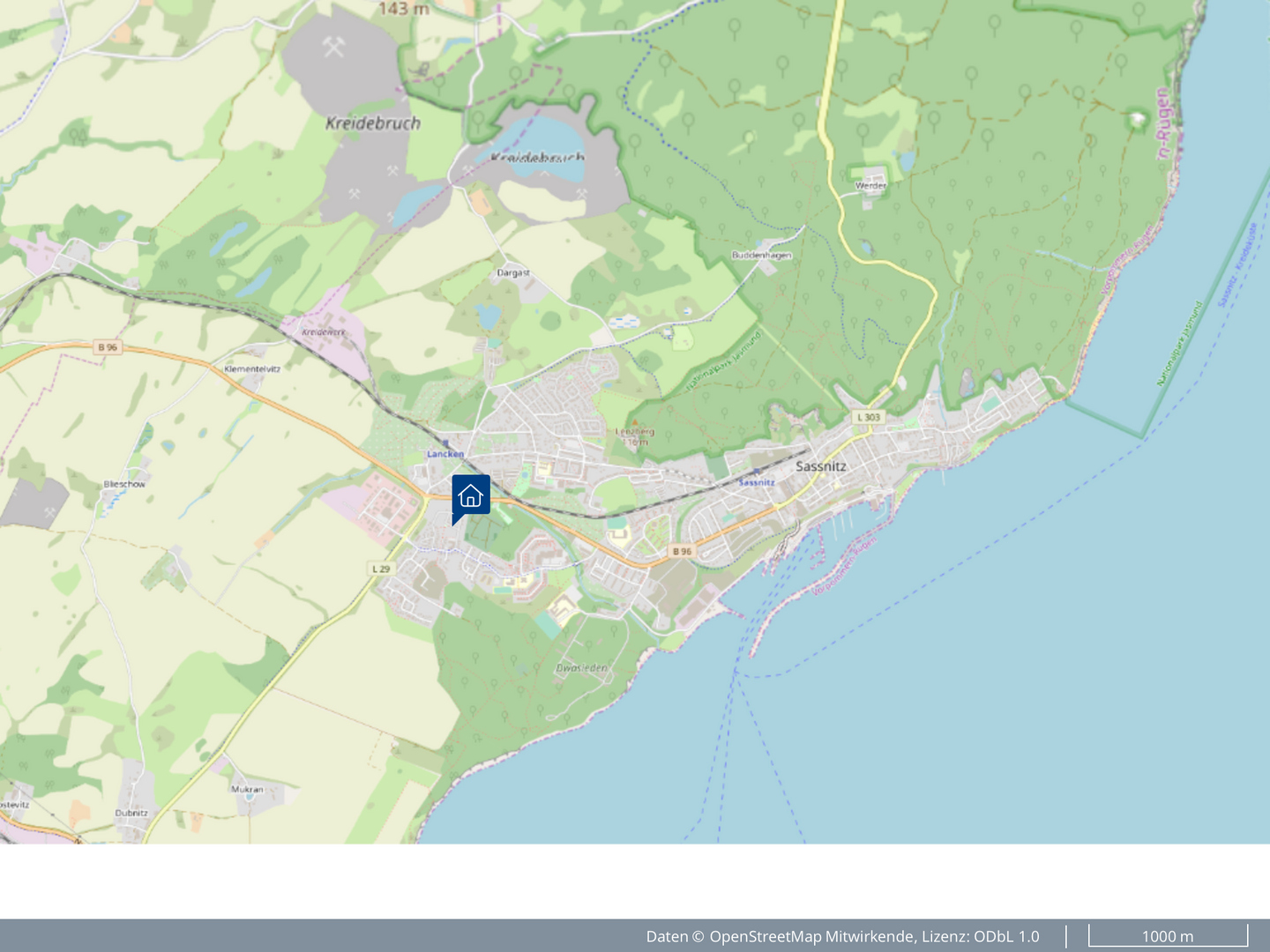Select the Mukran village label

247,789
